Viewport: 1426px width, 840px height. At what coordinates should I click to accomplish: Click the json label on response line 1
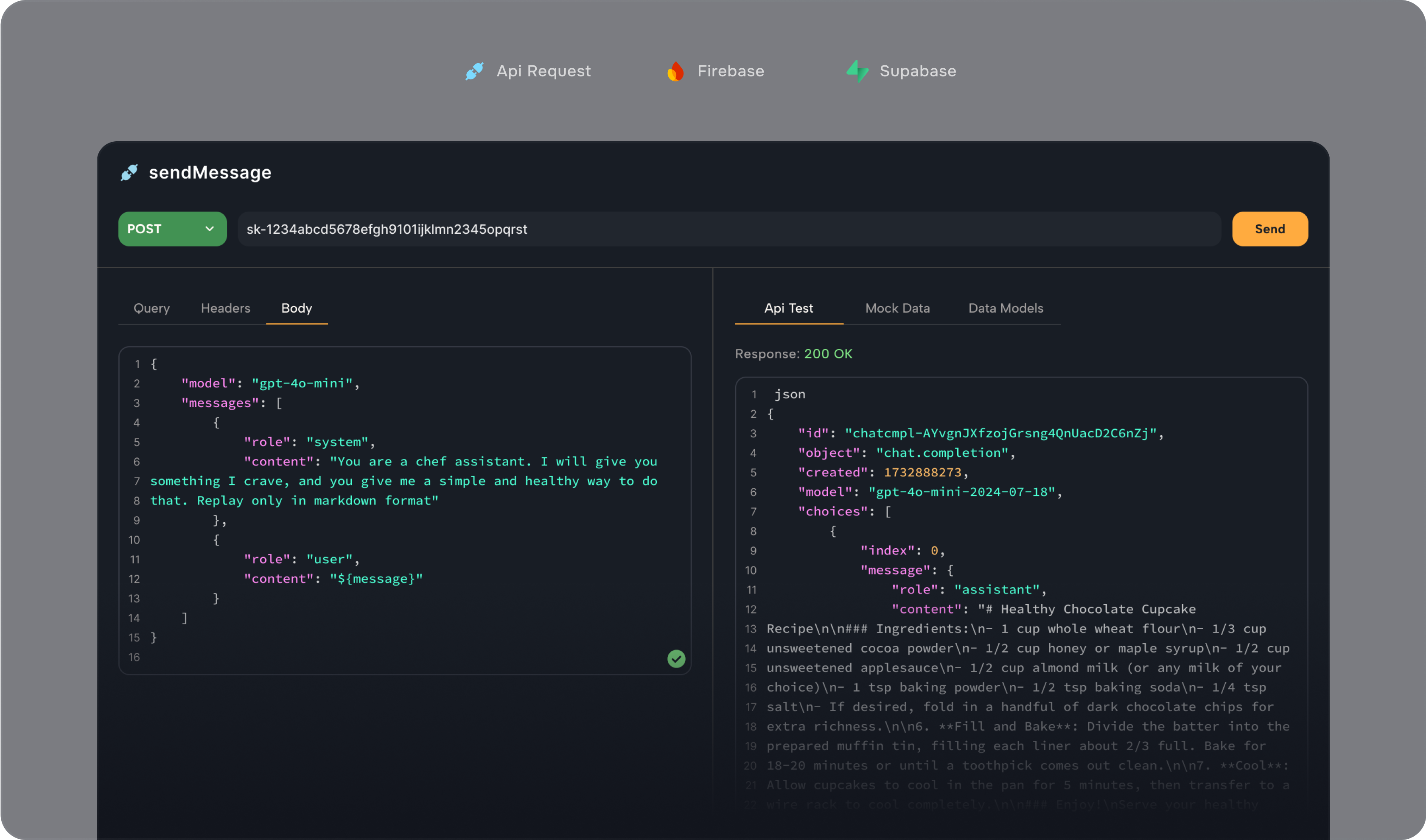pos(789,394)
